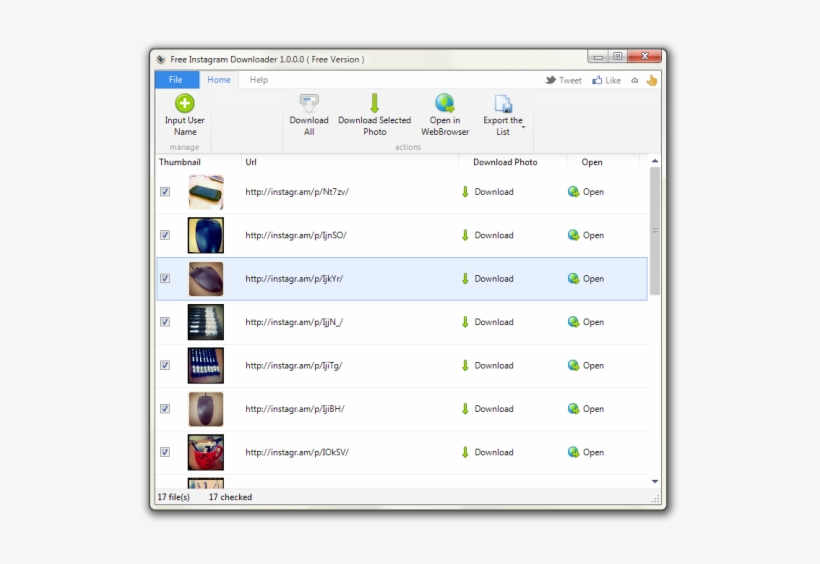Image resolution: width=820 pixels, height=564 pixels.
Task: Switch to the Home tab
Action: pyautogui.click(x=219, y=80)
